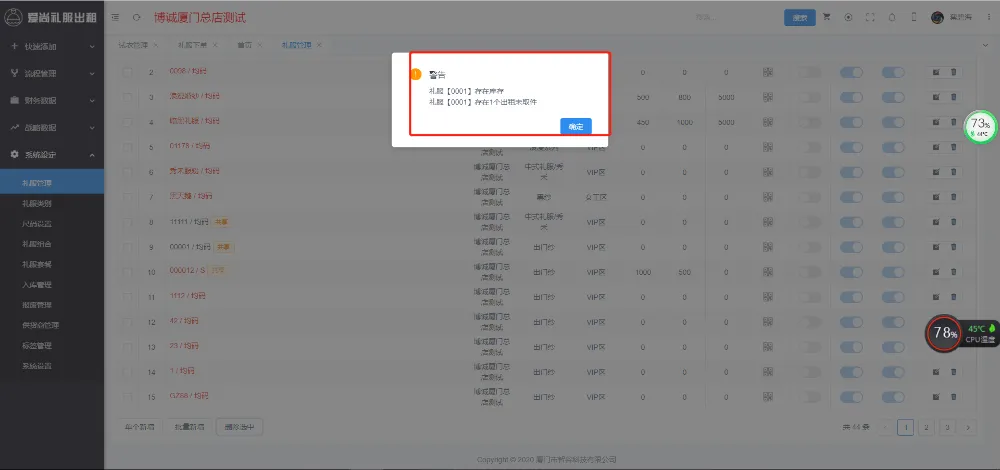
Task: Collapse sidebar with the hamburger menu icon
Action: 116,18
